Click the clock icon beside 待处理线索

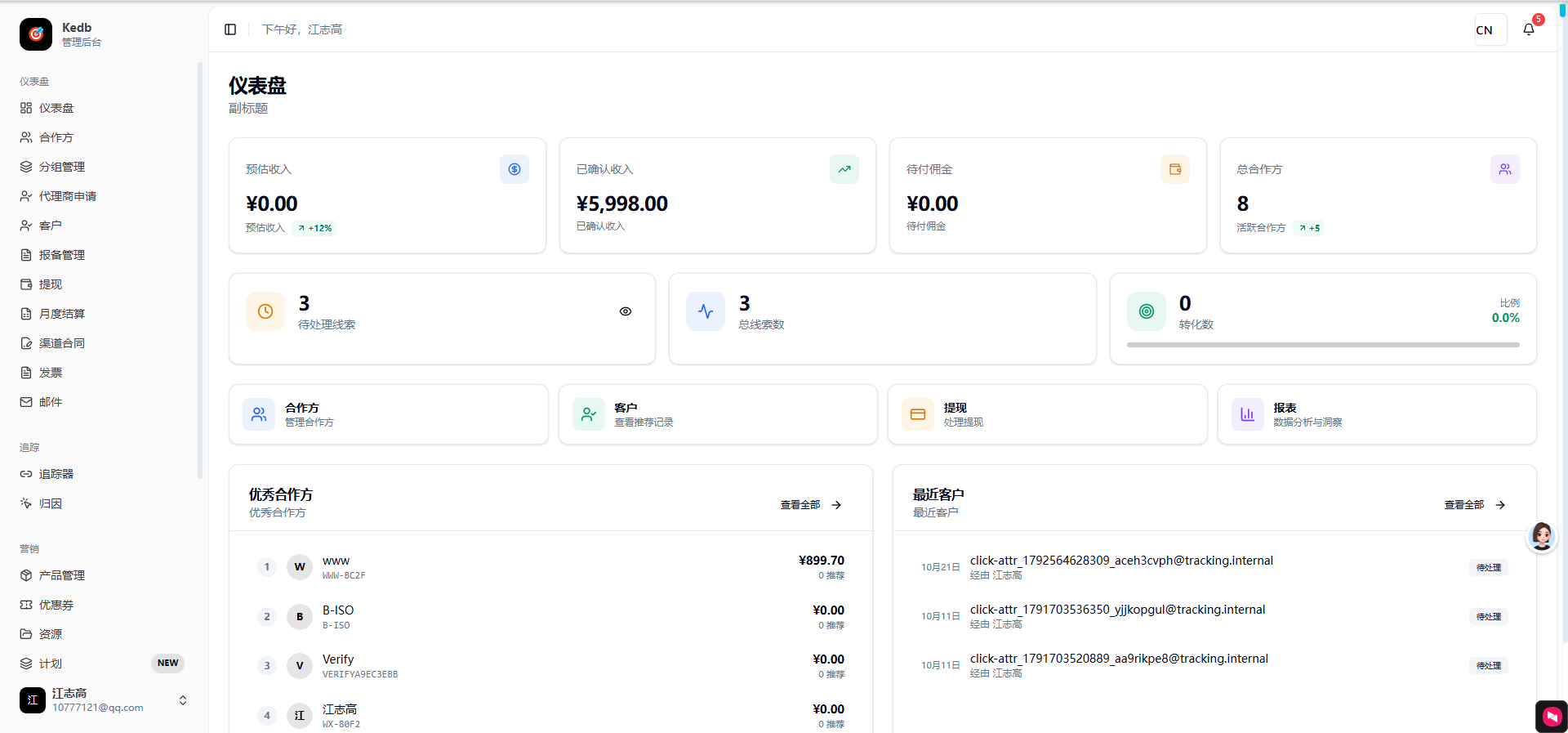(265, 311)
